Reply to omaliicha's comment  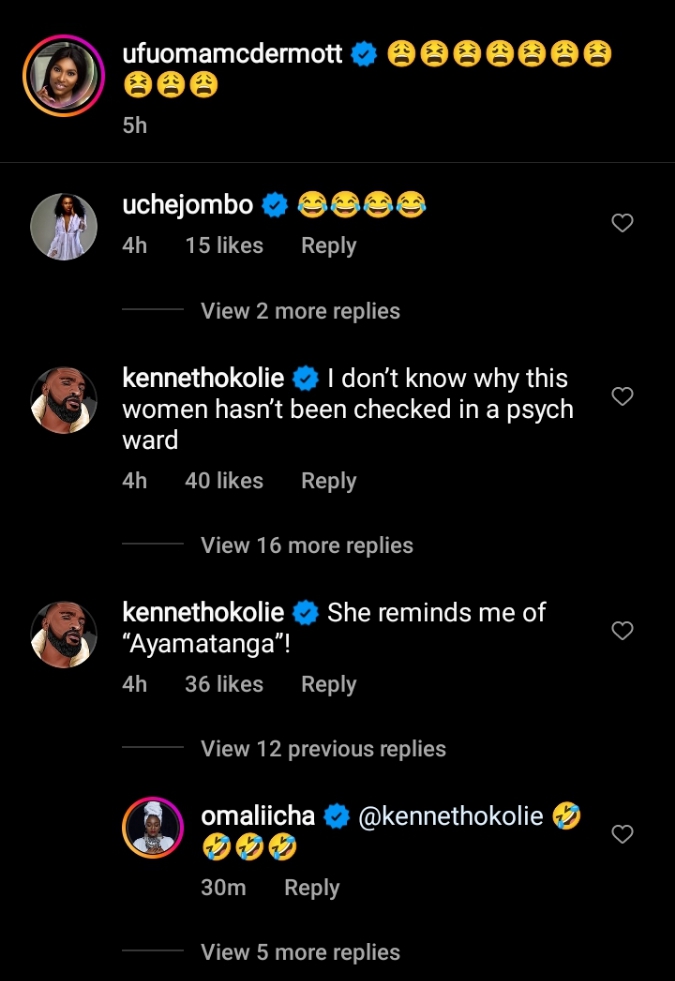pyautogui.click(x=311, y=888)
